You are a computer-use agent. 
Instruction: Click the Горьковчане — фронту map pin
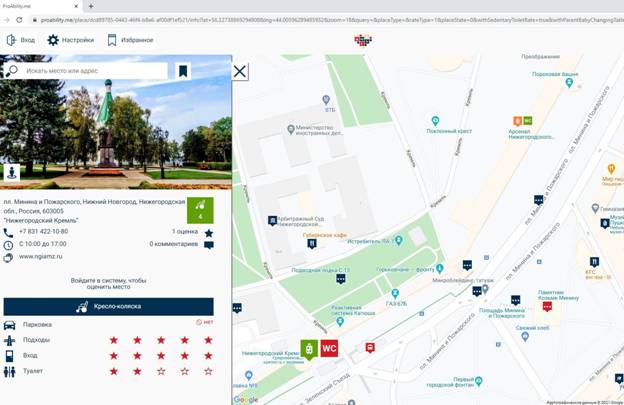coord(439,269)
